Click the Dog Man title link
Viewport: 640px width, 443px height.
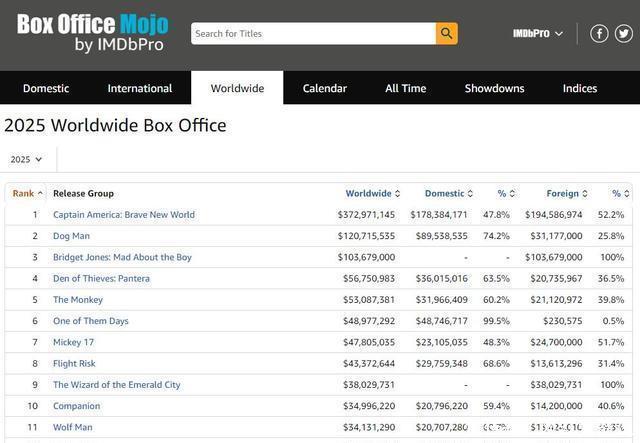coord(71,236)
